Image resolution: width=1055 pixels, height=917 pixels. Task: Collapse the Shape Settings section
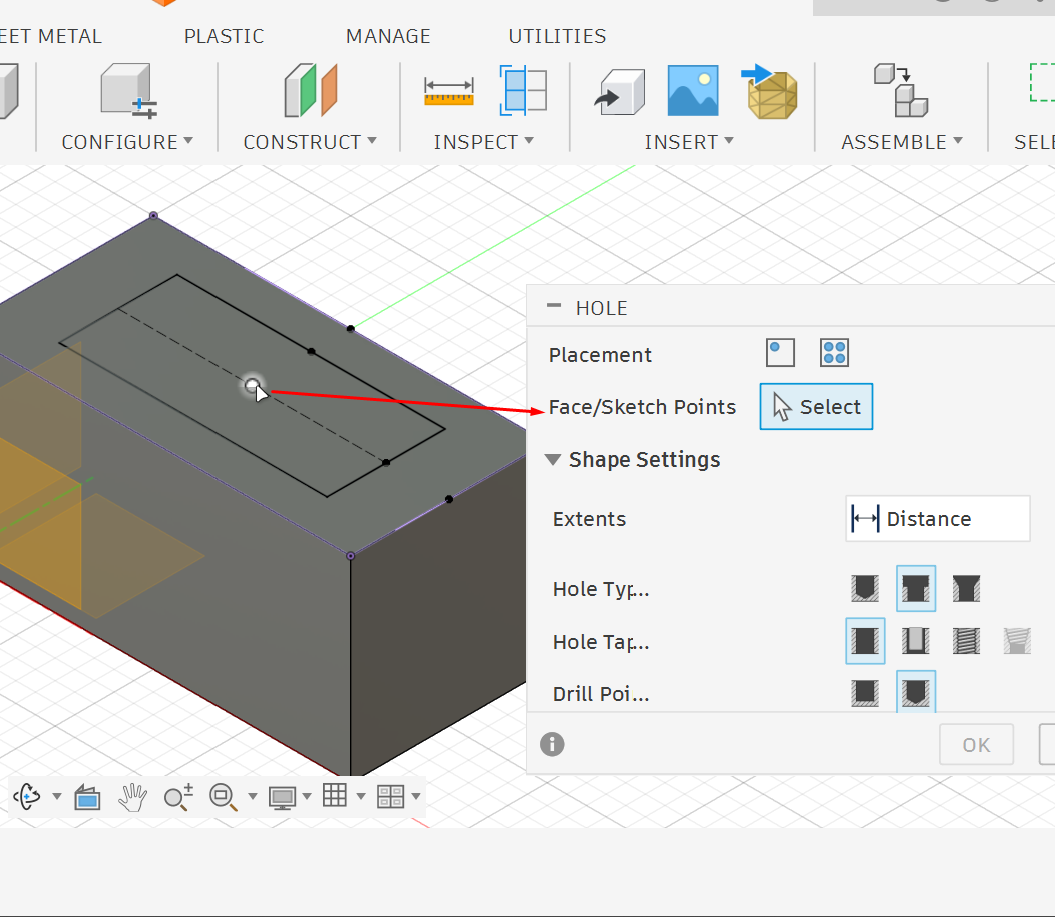point(553,460)
